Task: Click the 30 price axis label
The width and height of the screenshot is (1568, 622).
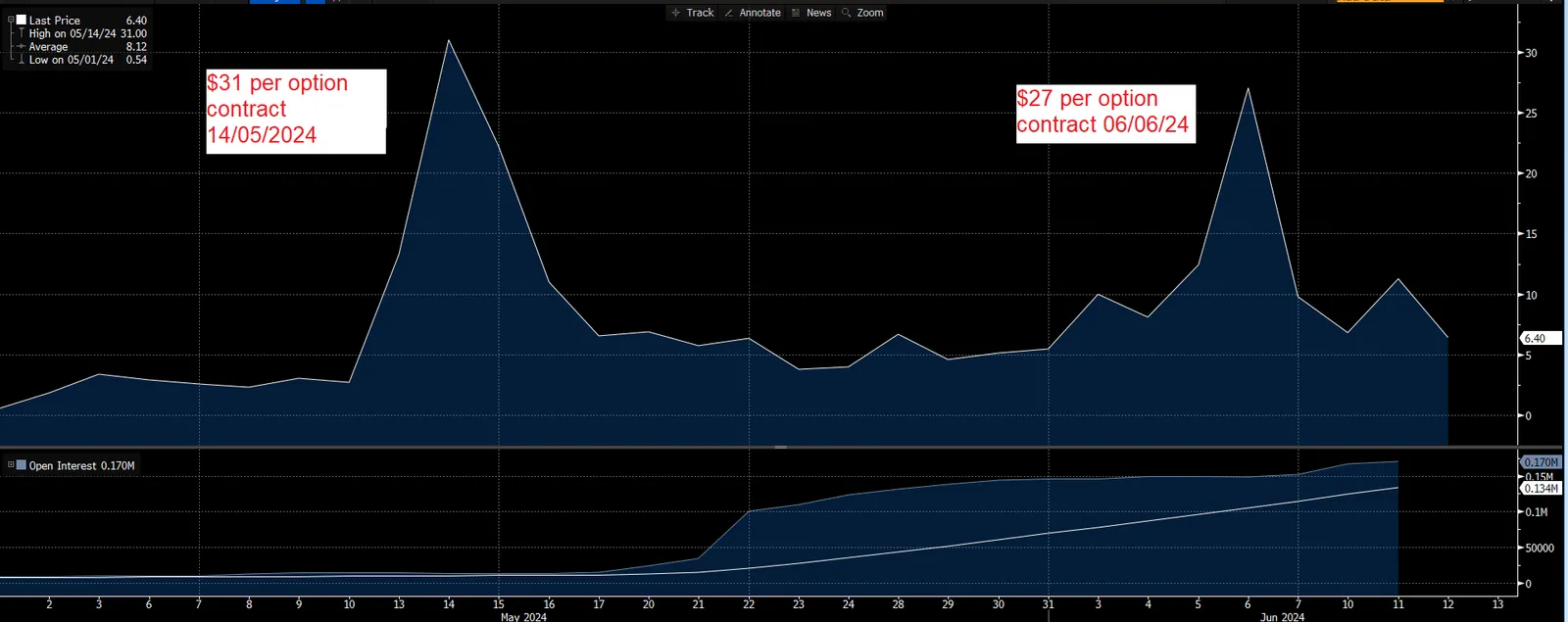Action: pyautogui.click(x=1531, y=54)
